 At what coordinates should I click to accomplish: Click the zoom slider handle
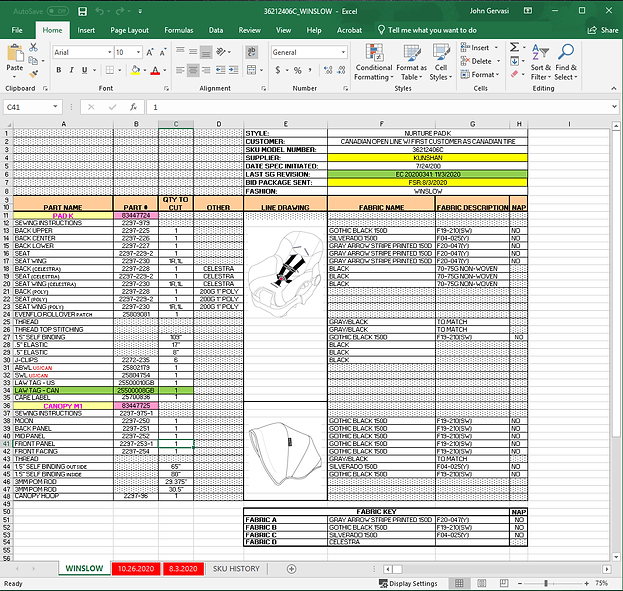[x=546, y=583]
